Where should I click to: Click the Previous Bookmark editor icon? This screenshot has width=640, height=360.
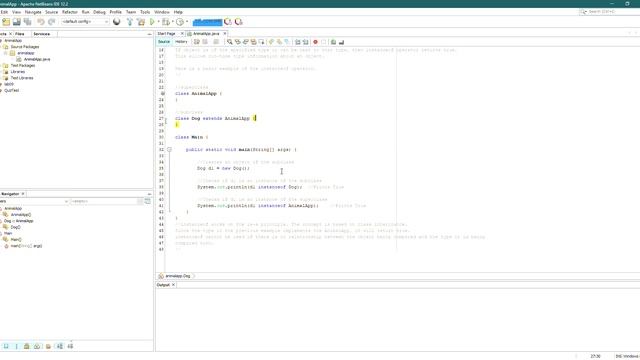271,42
